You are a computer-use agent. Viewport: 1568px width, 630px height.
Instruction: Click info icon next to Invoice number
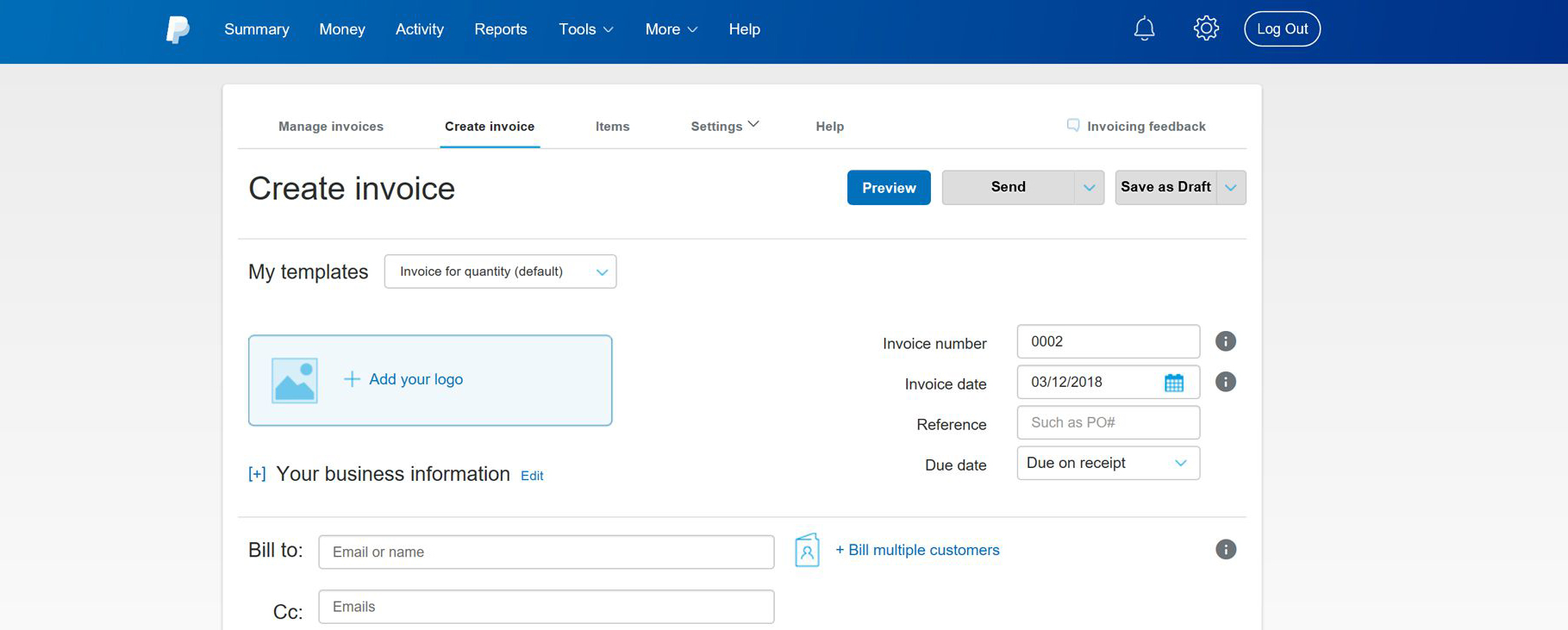(1225, 341)
